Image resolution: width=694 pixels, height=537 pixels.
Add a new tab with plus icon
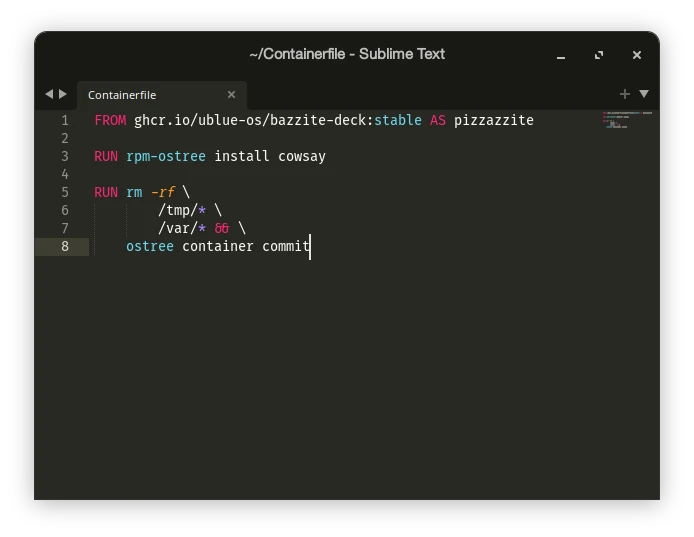[625, 94]
